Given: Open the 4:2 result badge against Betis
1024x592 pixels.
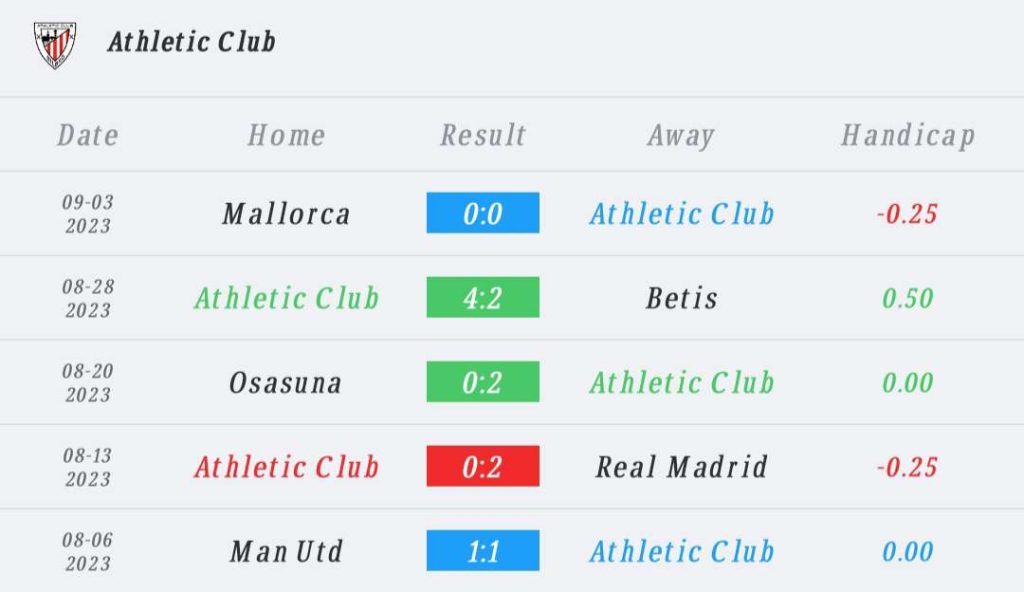Looking at the screenshot, I should tap(483, 297).
